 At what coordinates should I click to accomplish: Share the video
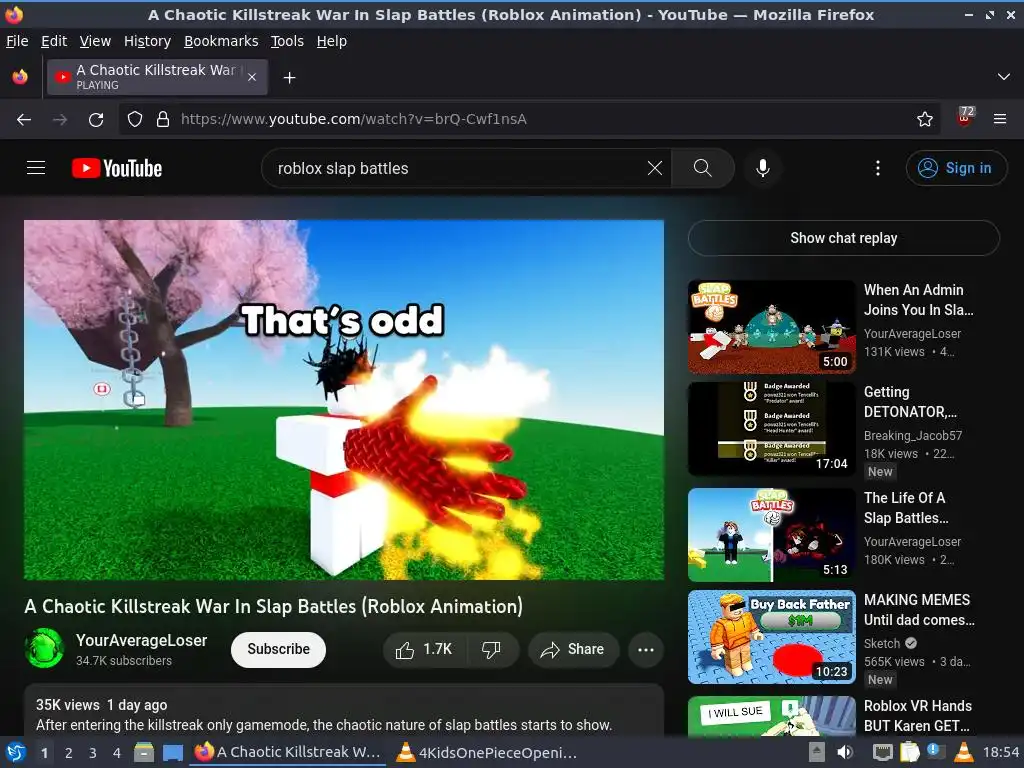(573, 649)
